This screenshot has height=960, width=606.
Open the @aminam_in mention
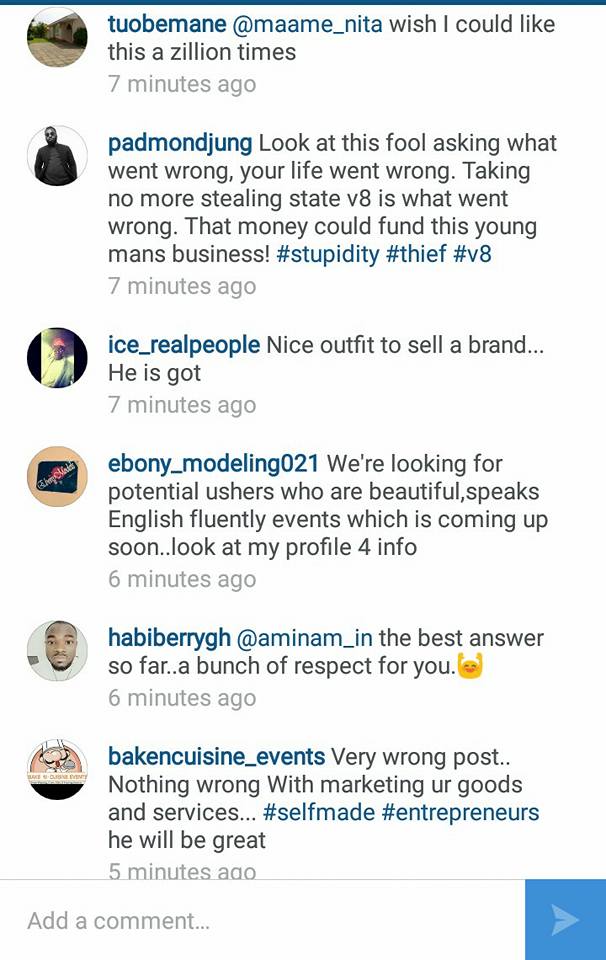(304, 638)
